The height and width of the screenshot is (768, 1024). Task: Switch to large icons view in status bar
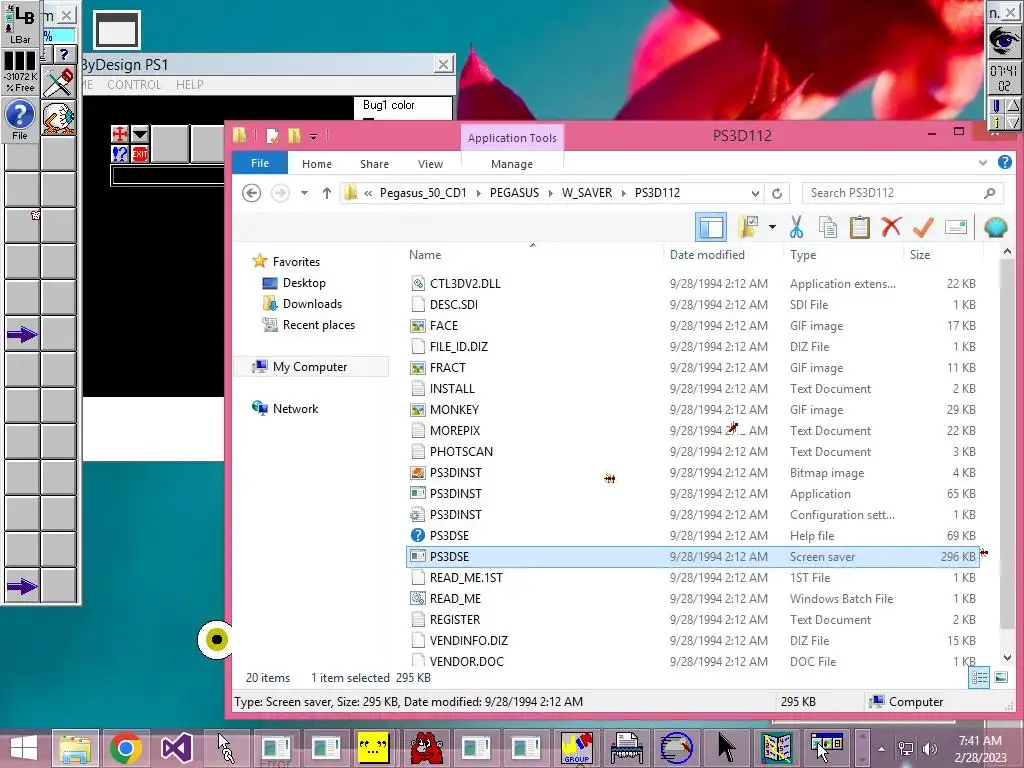(x=1000, y=677)
